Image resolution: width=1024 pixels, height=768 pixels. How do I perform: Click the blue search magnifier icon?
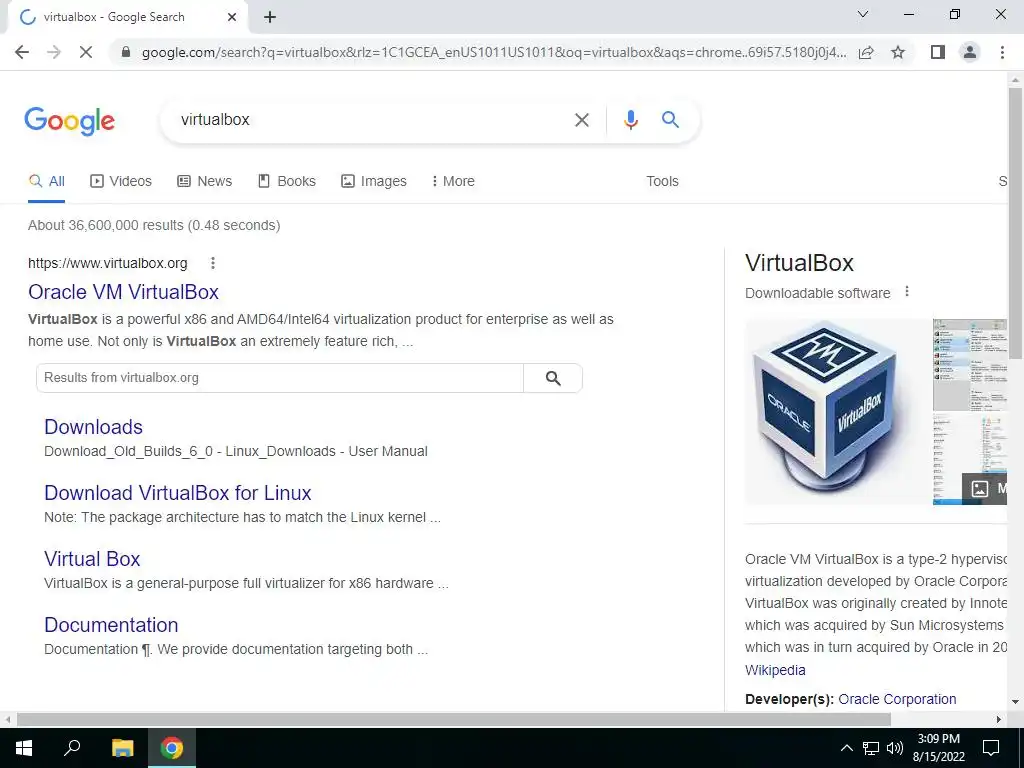tap(670, 120)
